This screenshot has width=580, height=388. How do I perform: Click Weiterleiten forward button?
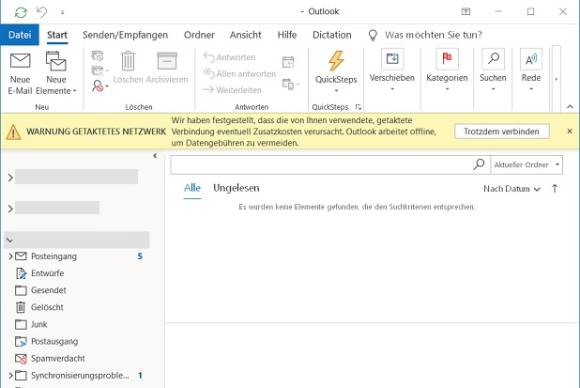point(233,90)
